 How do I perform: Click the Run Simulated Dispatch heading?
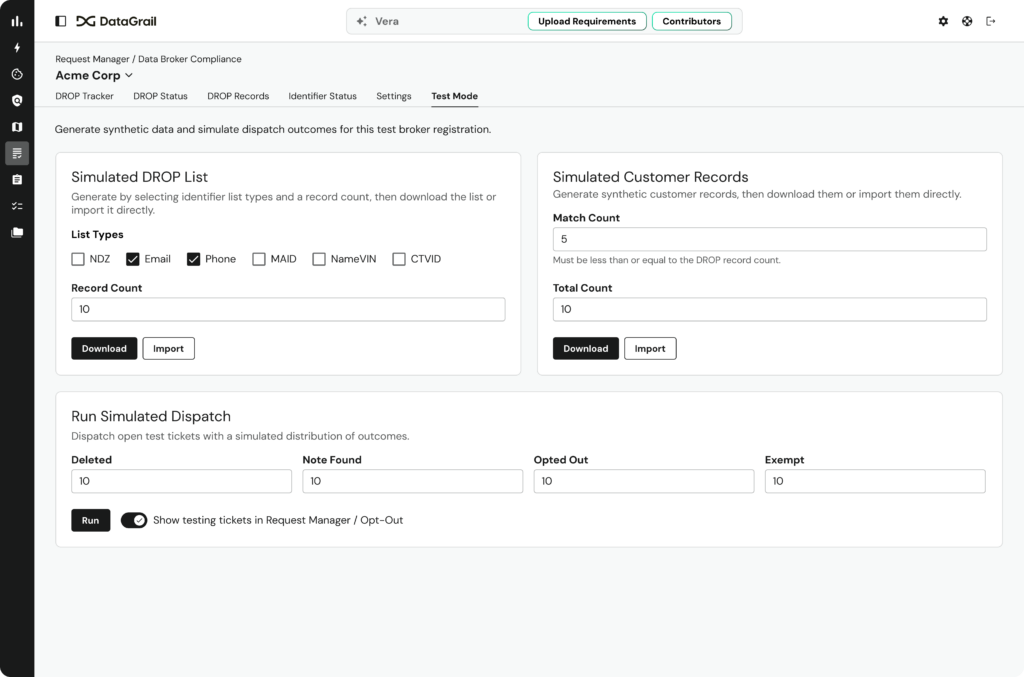tap(151, 417)
